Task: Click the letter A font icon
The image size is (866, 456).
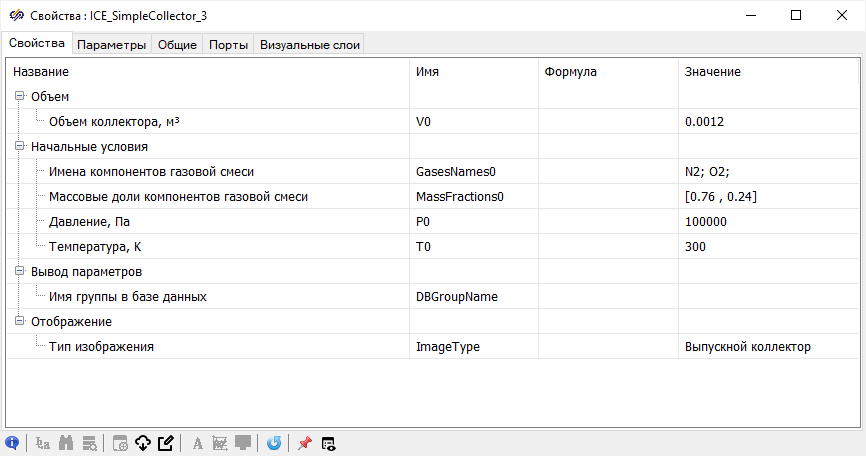Action: click(x=198, y=443)
